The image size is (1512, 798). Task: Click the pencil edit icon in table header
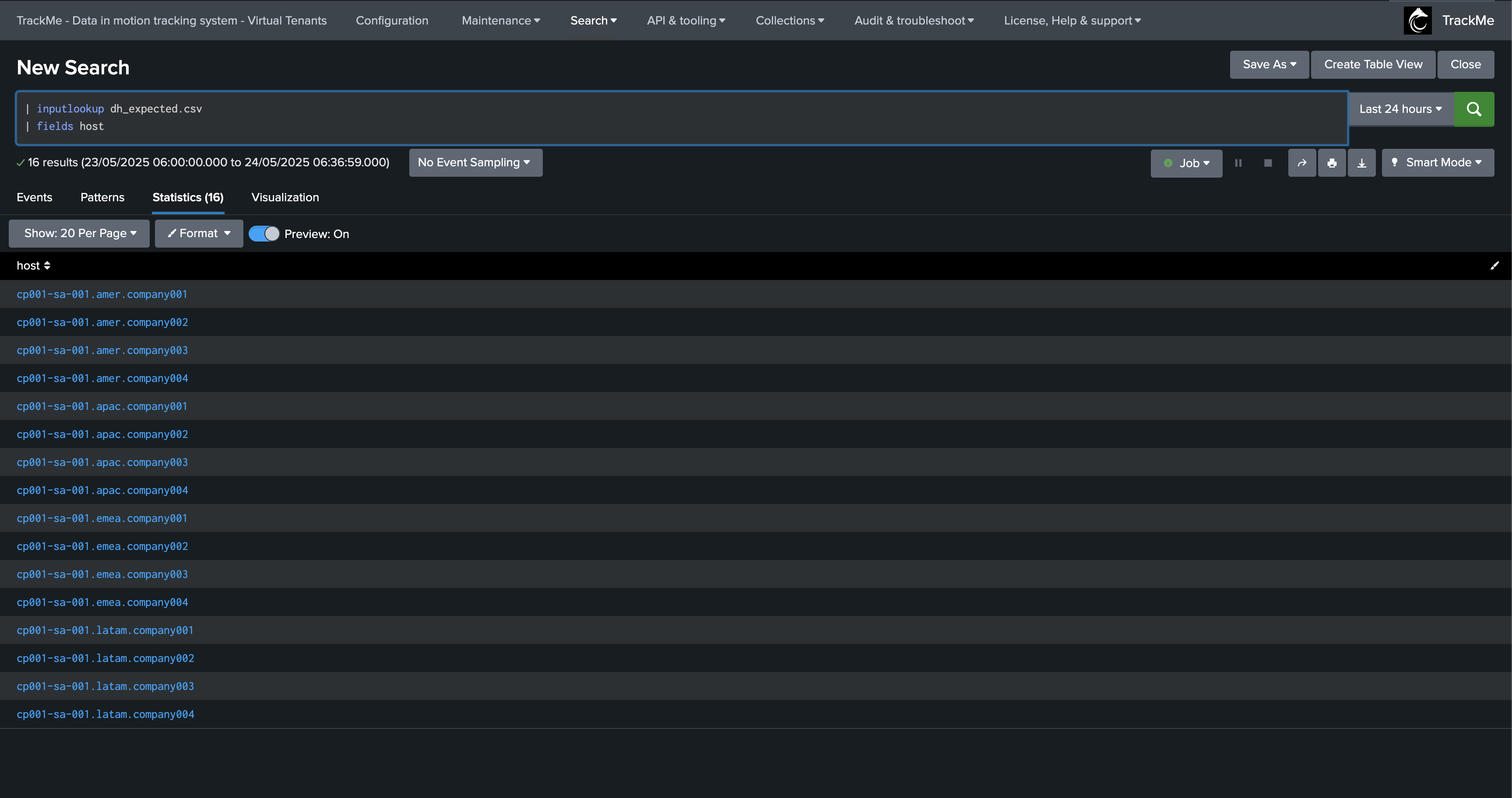1494,266
